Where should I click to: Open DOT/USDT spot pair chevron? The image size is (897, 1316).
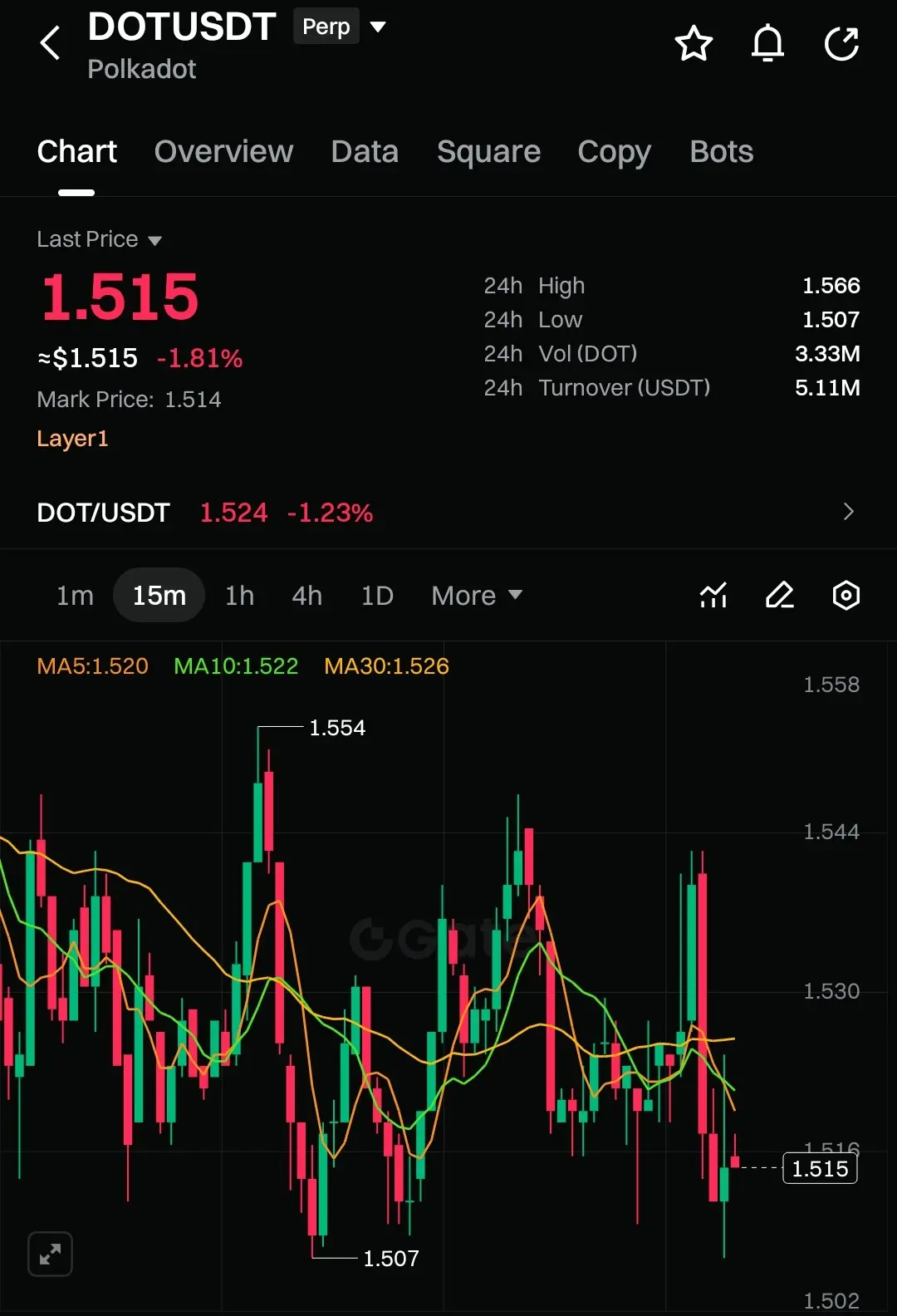coord(848,512)
